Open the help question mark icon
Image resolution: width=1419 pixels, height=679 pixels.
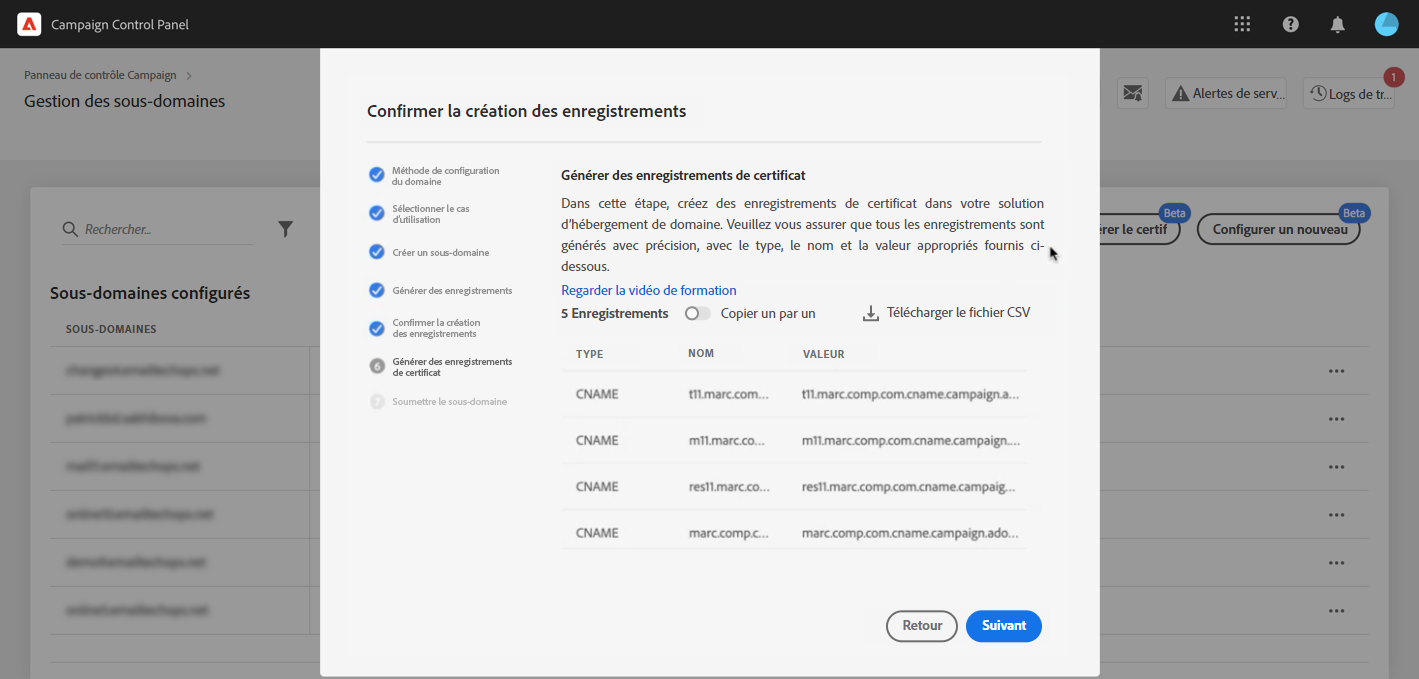(1290, 24)
